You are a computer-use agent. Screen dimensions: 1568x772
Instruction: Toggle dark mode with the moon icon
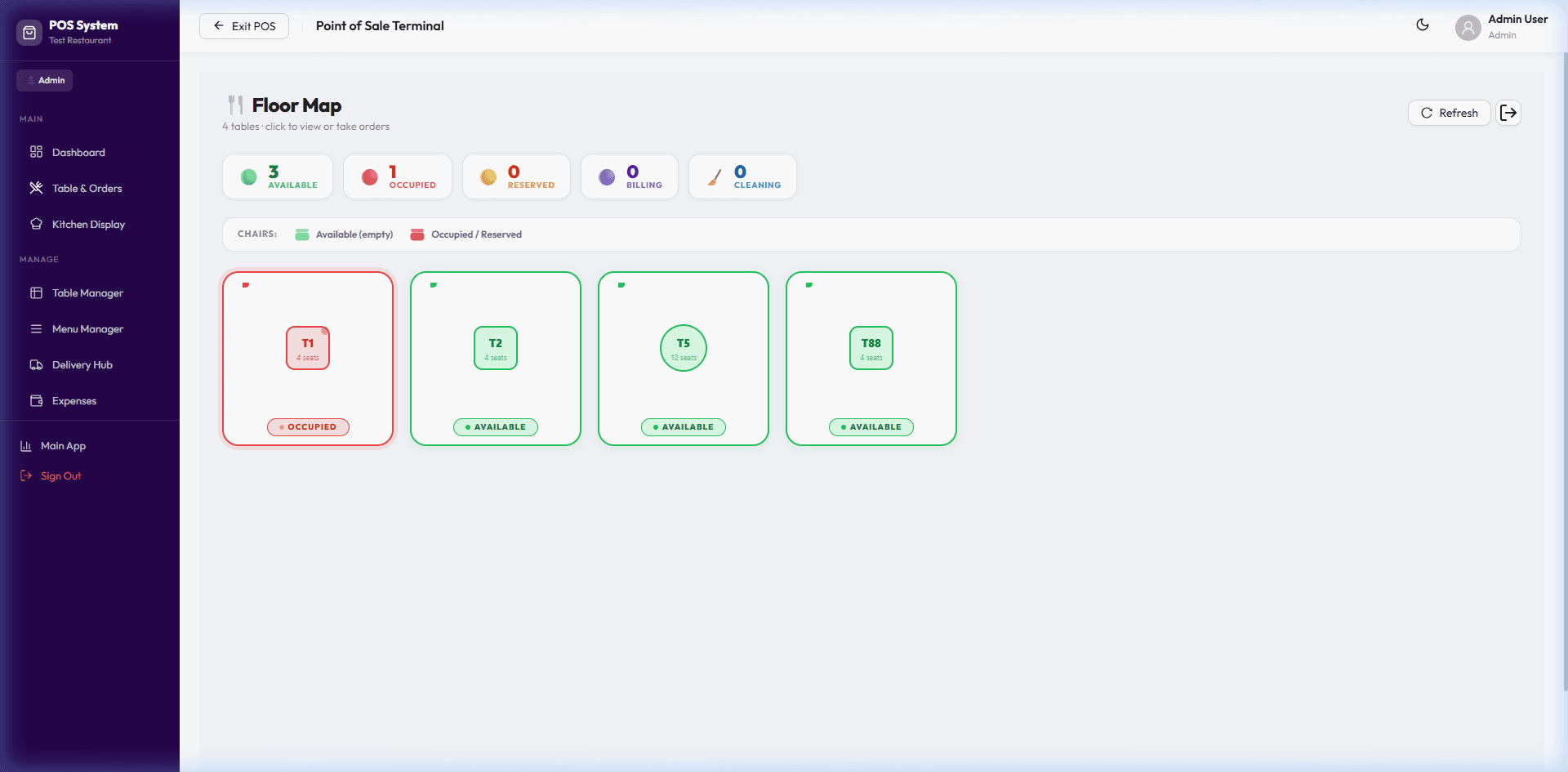(1423, 25)
